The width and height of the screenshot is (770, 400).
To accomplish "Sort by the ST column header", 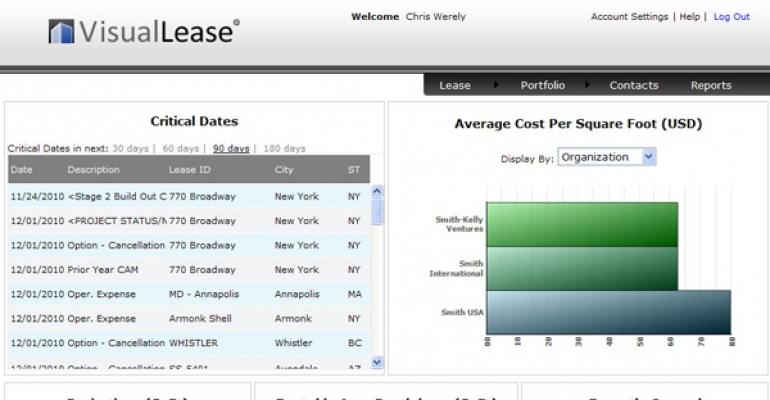I will point(354,170).
